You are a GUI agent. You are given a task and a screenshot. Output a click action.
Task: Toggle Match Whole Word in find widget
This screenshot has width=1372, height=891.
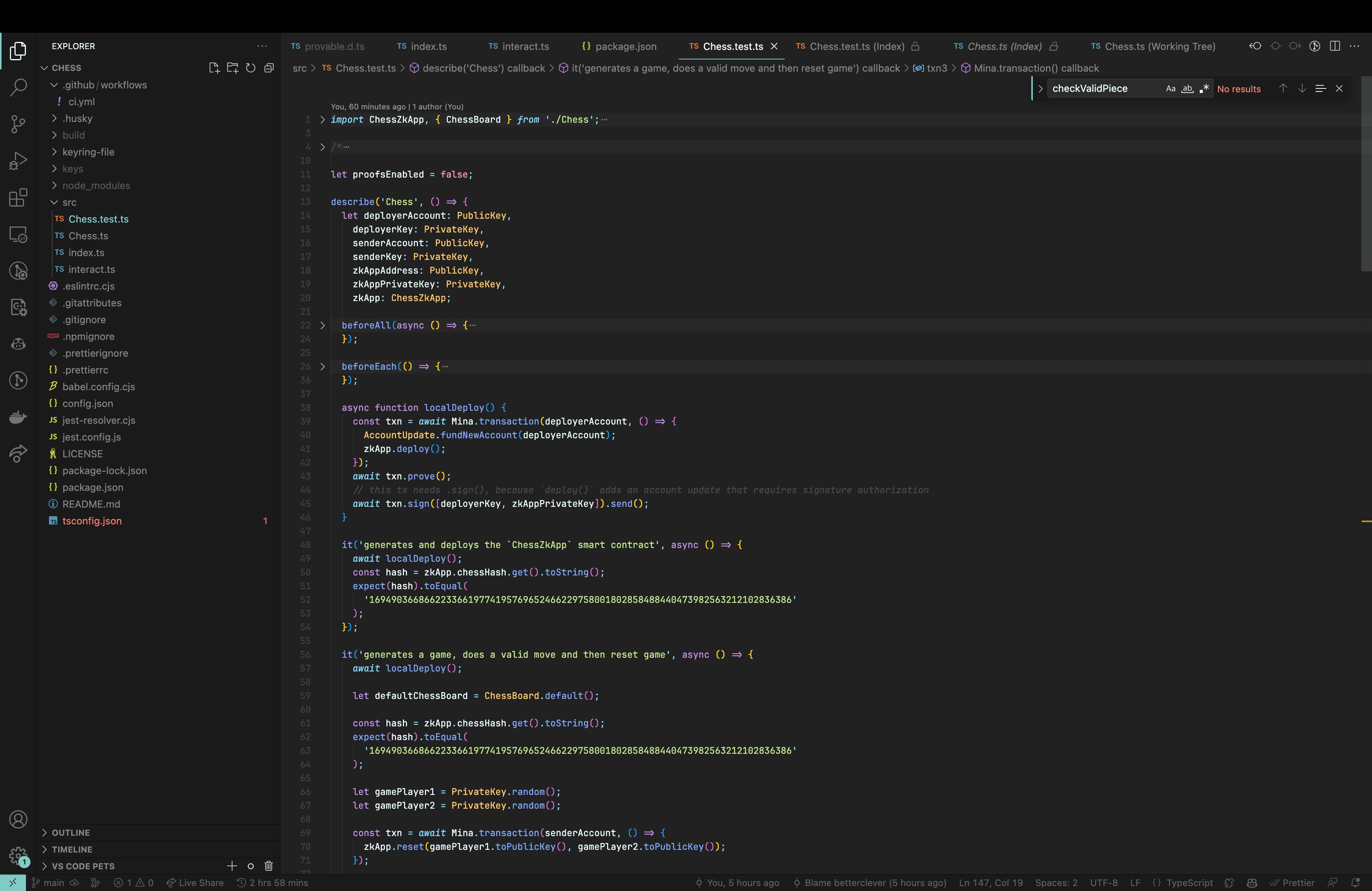(x=1187, y=88)
